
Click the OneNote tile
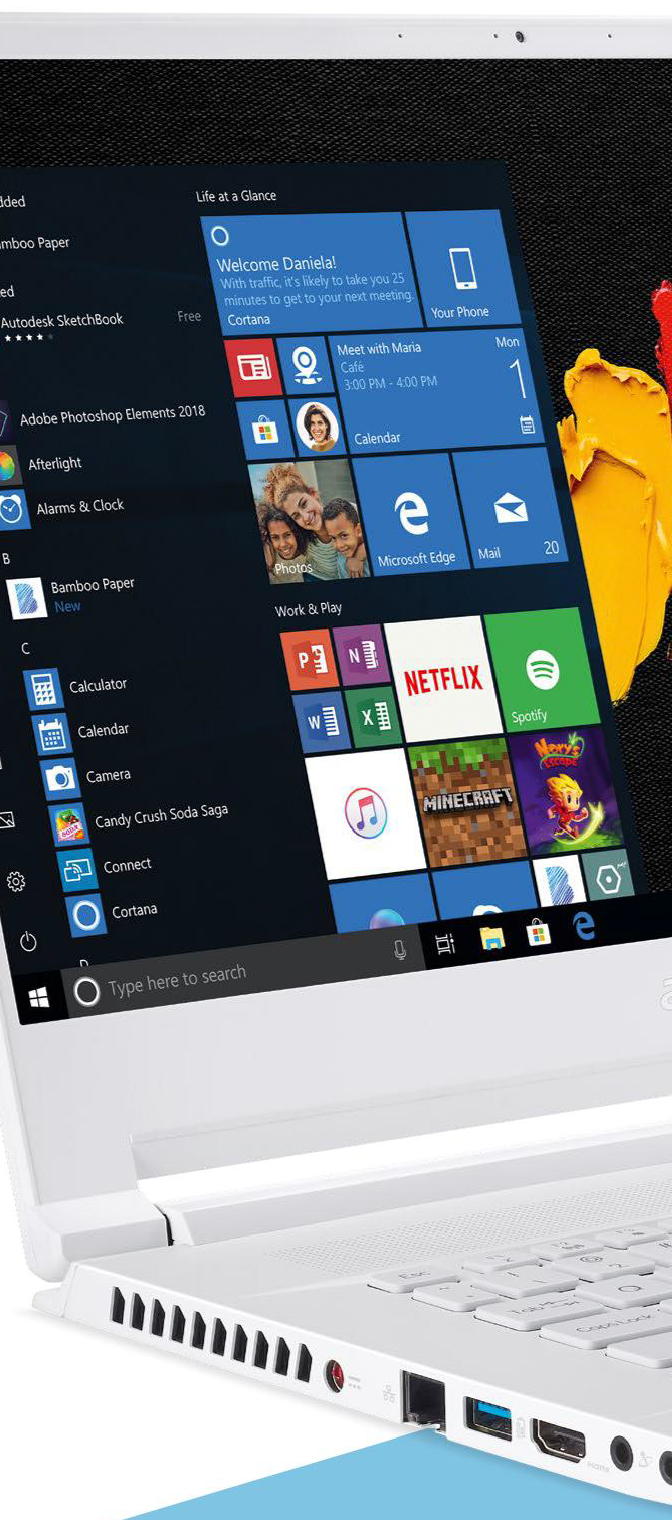[x=359, y=653]
